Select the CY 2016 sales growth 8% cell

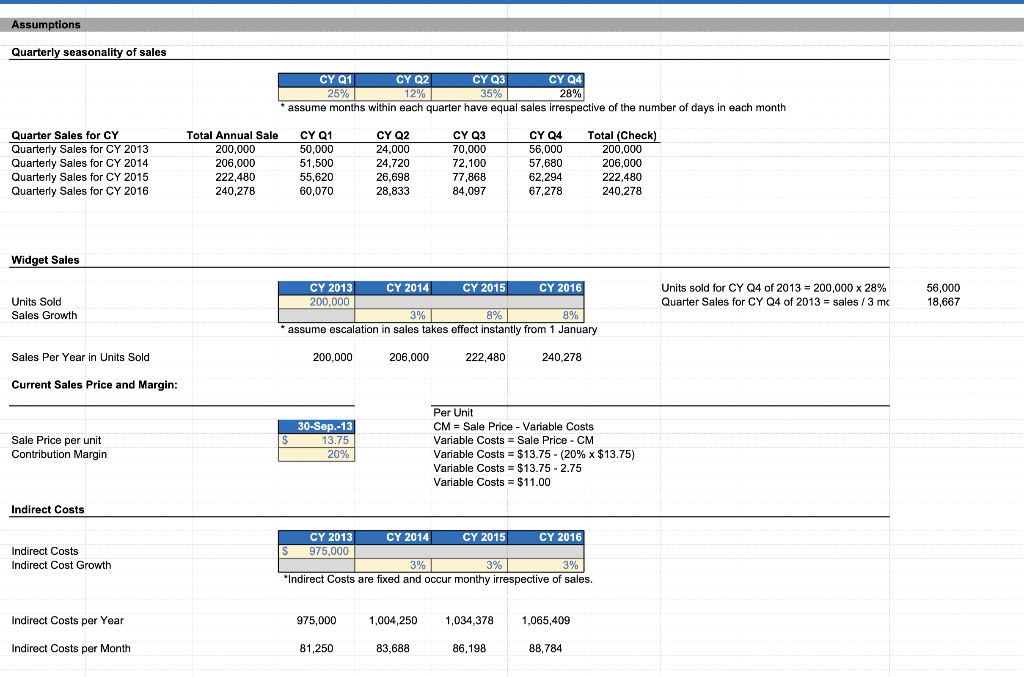(x=546, y=316)
